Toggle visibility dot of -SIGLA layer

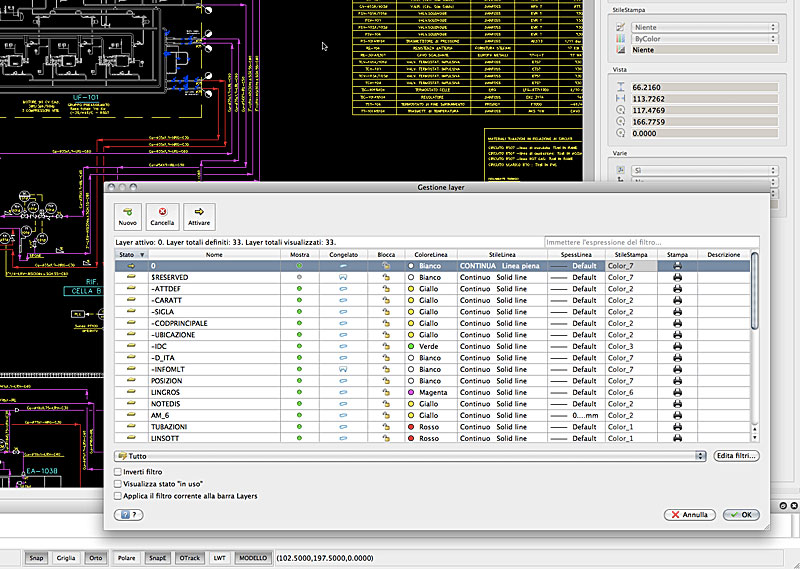(x=299, y=312)
